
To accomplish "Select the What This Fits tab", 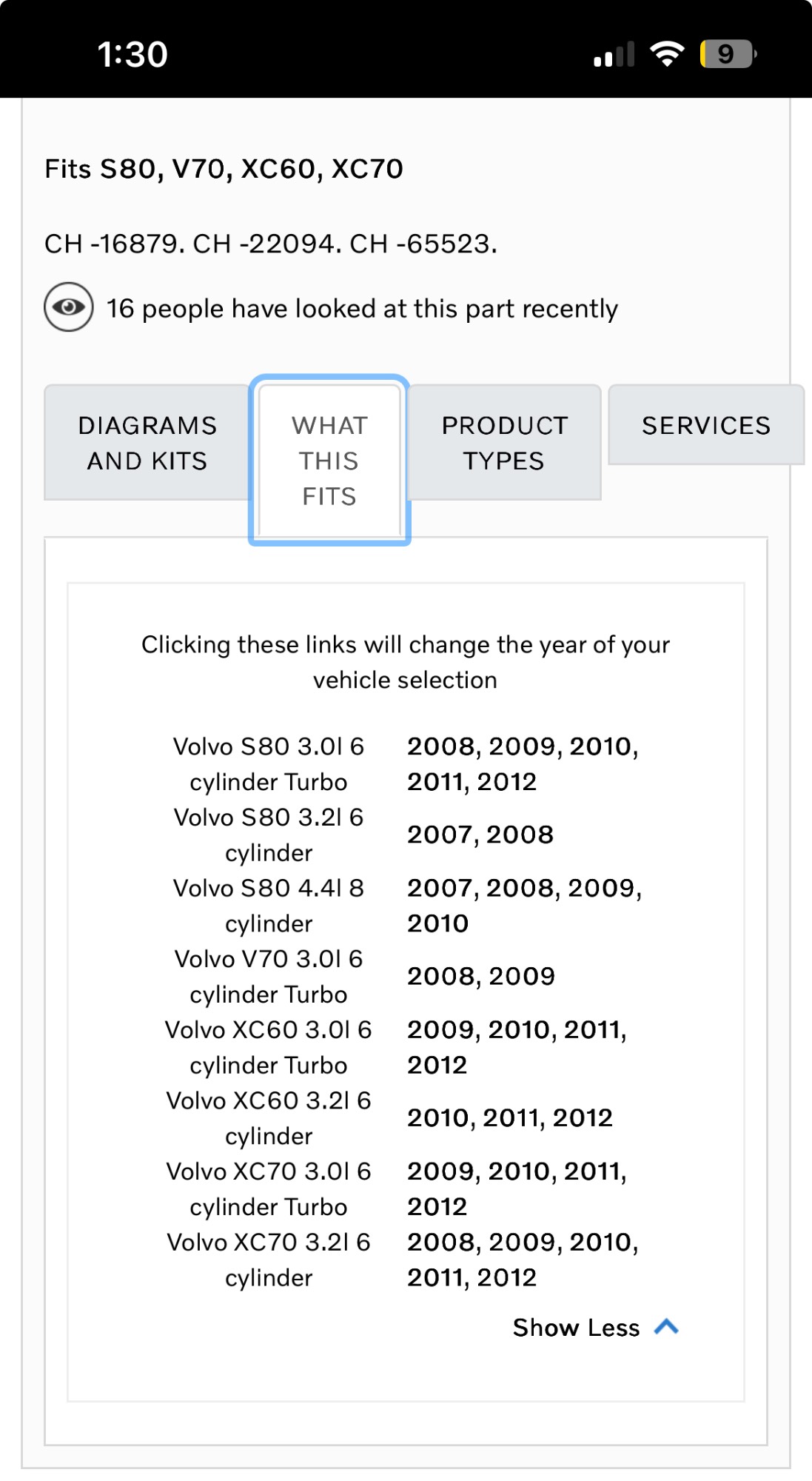I will point(329,461).
